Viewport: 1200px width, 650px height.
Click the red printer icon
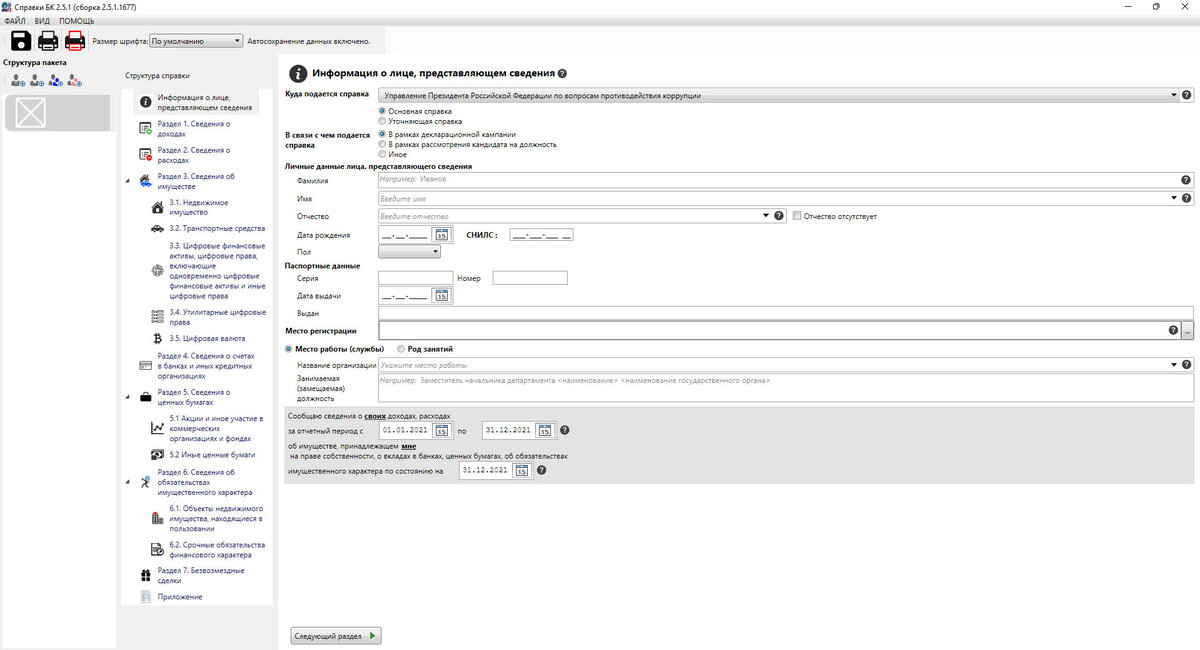[x=75, y=41]
